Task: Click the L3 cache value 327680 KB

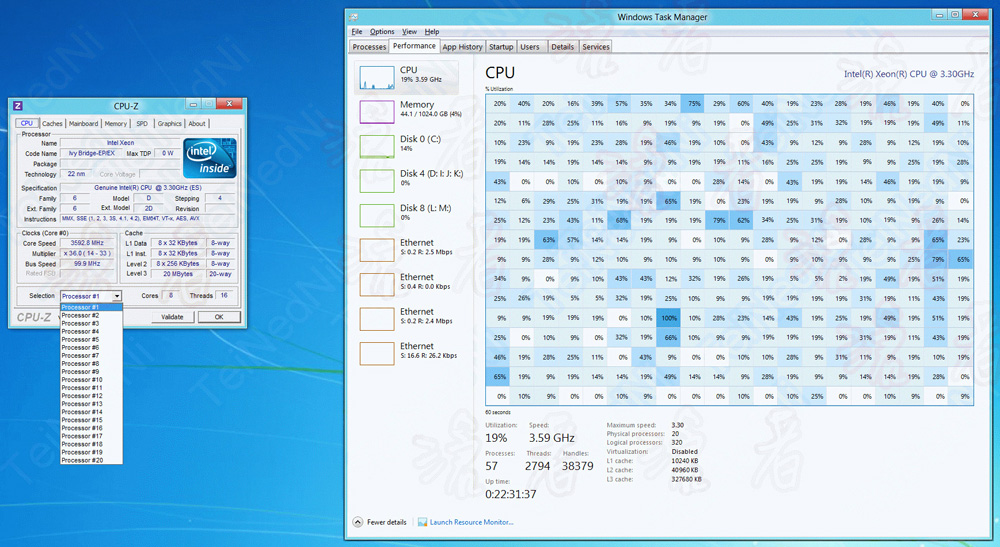Action: click(686, 479)
